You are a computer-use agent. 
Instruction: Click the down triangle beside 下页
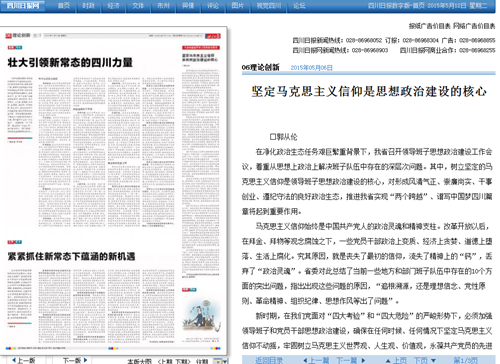pos(433,361)
